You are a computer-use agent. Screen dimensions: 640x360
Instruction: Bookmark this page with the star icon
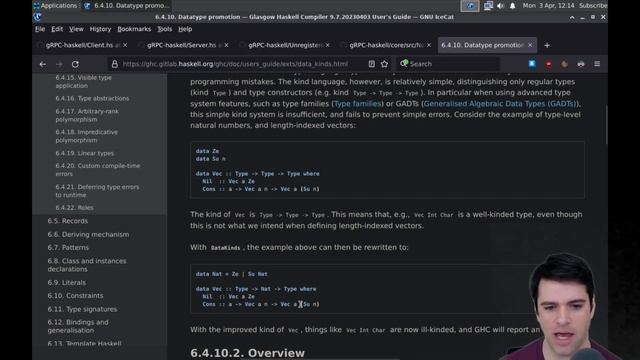384,64
